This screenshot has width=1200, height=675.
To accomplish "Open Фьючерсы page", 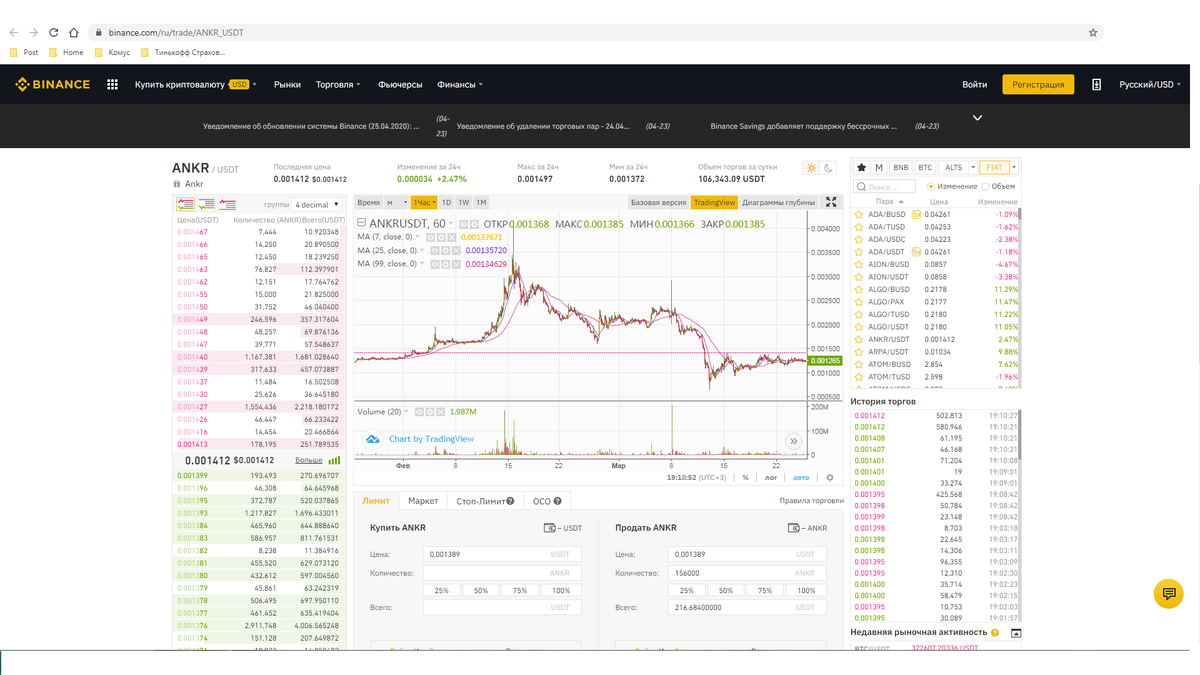I will tap(400, 85).
